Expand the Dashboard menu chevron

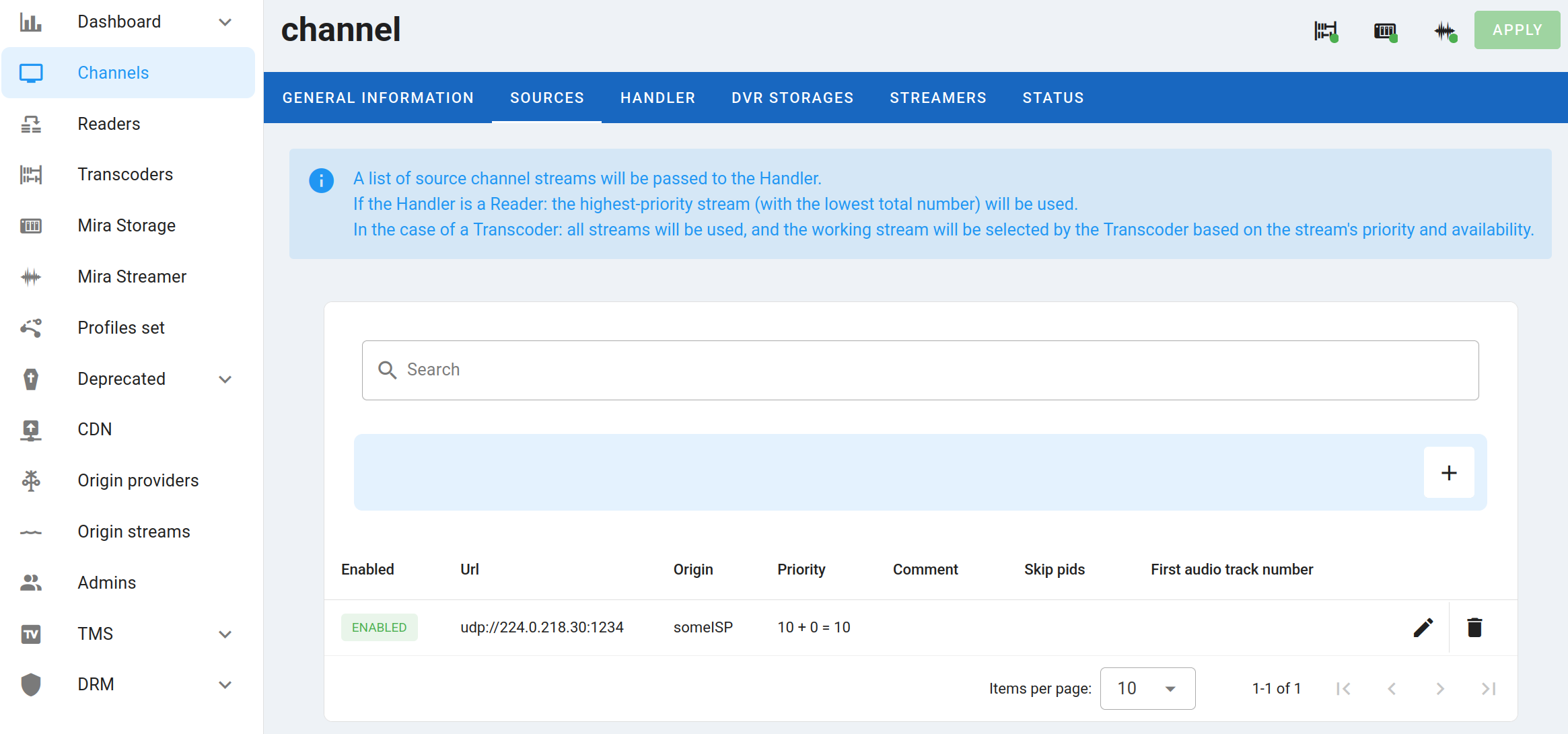coord(225,22)
